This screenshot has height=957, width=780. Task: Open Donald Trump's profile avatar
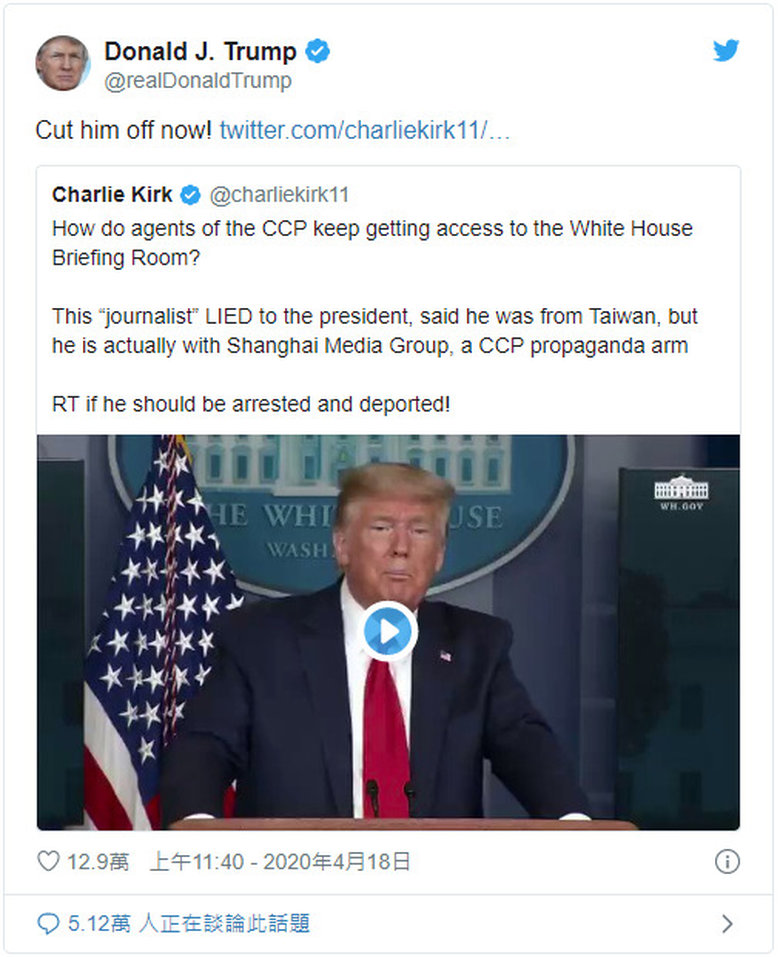(x=62, y=63)
